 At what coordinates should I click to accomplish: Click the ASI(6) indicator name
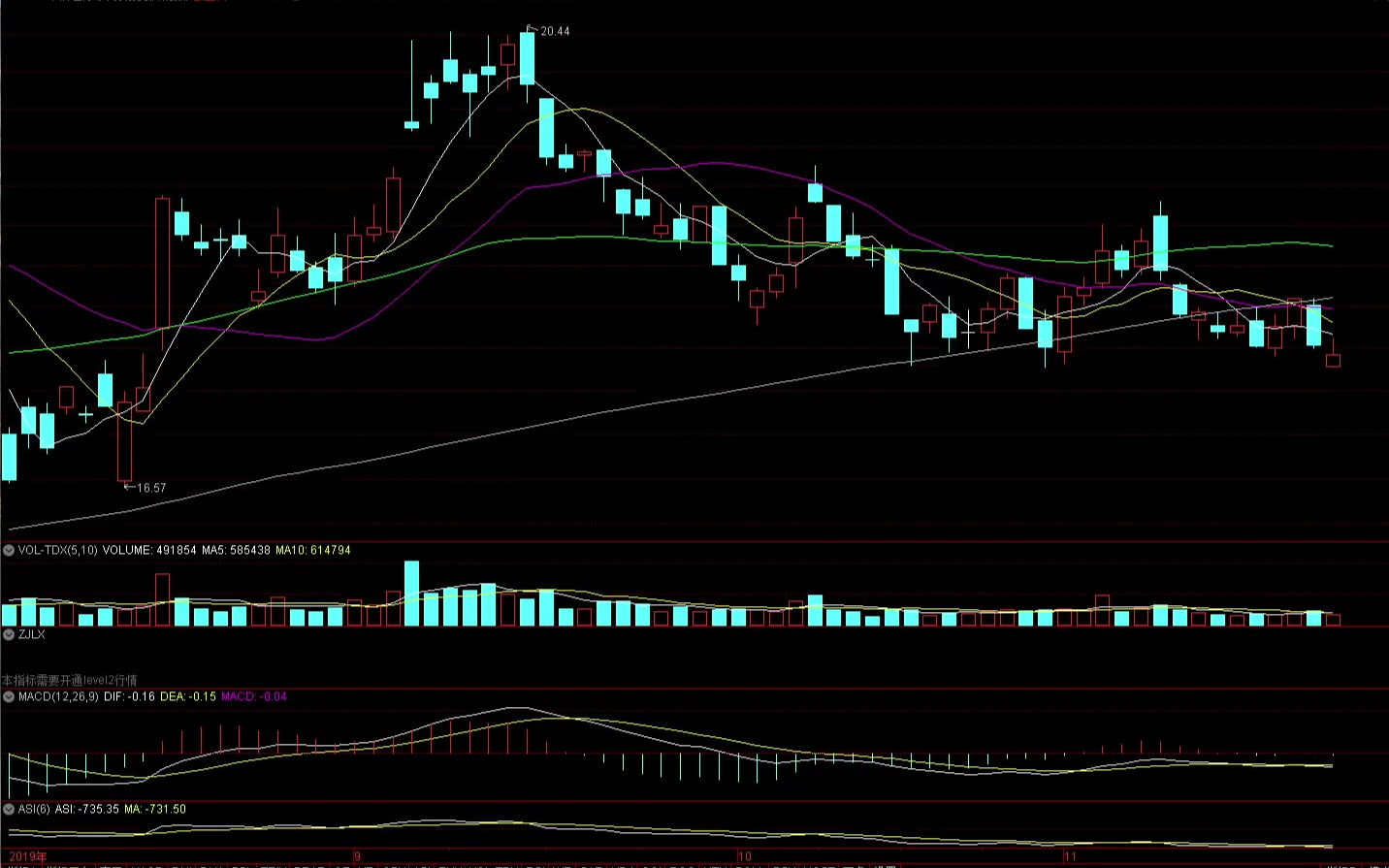pyautogui.click(x=34, y=810)
